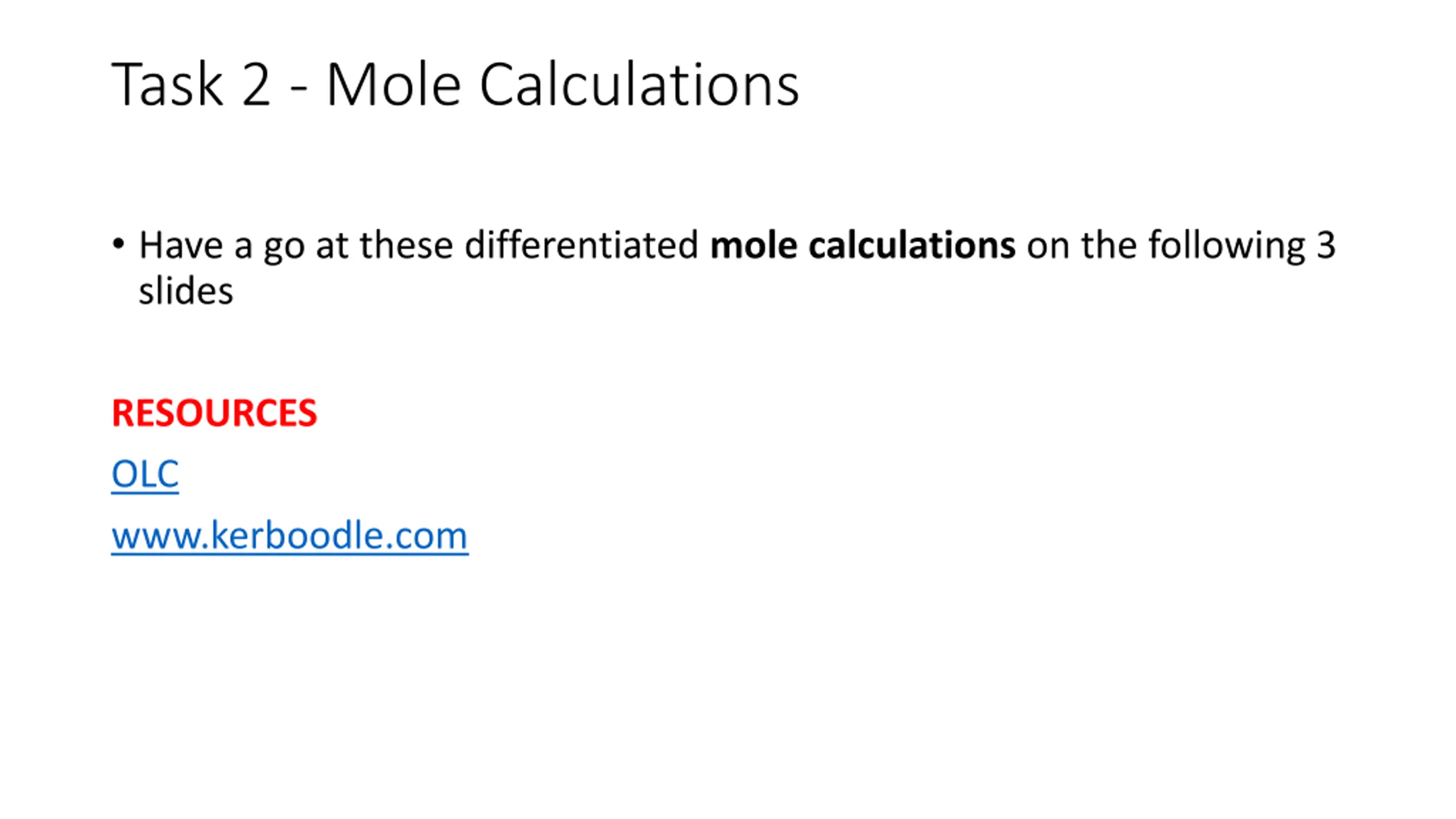
Task: Open the www.kerboodle.com link
Action: coord(289,536)
